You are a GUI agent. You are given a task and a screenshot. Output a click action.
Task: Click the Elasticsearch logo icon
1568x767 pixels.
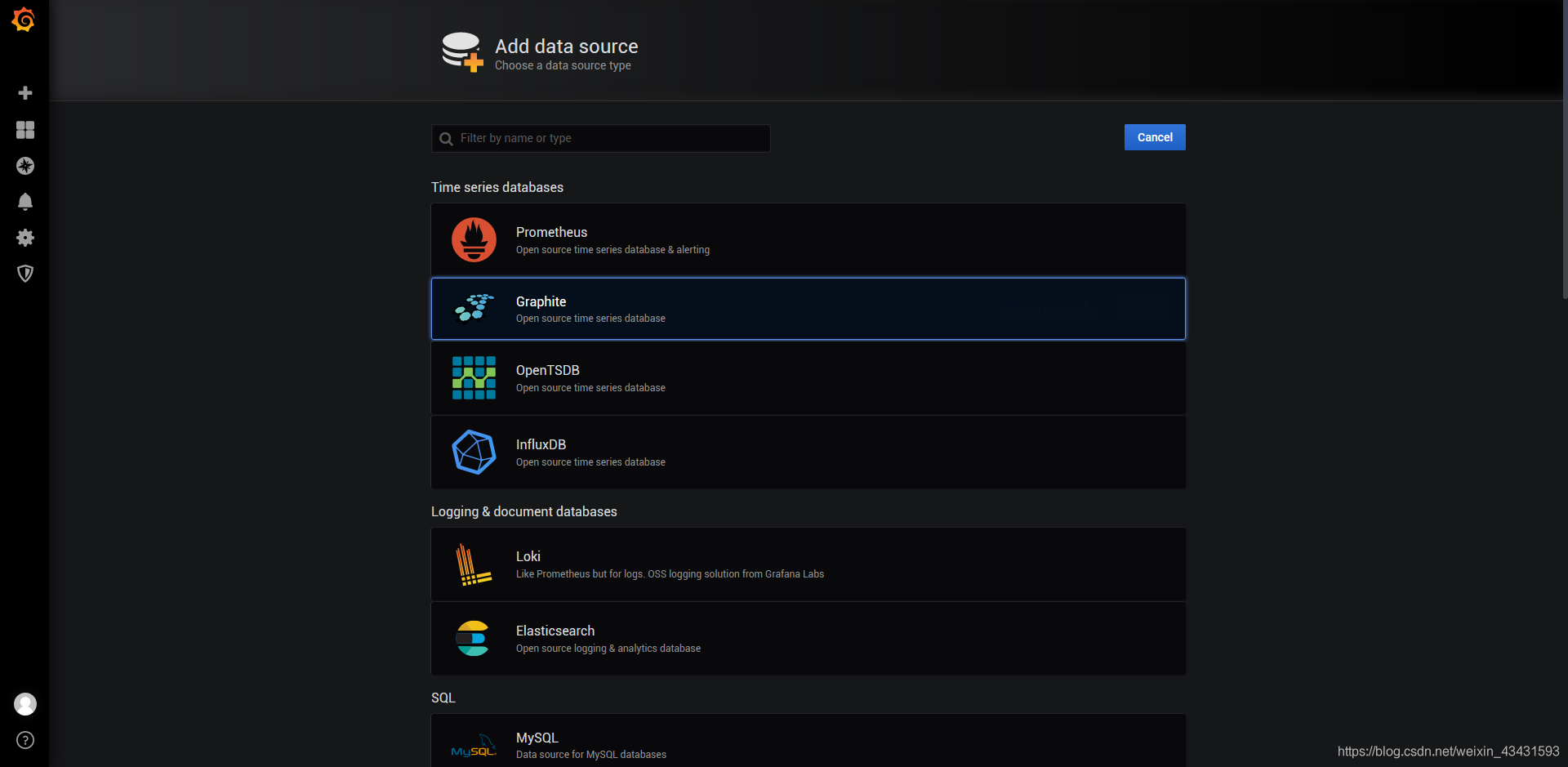tap(473, 639)
